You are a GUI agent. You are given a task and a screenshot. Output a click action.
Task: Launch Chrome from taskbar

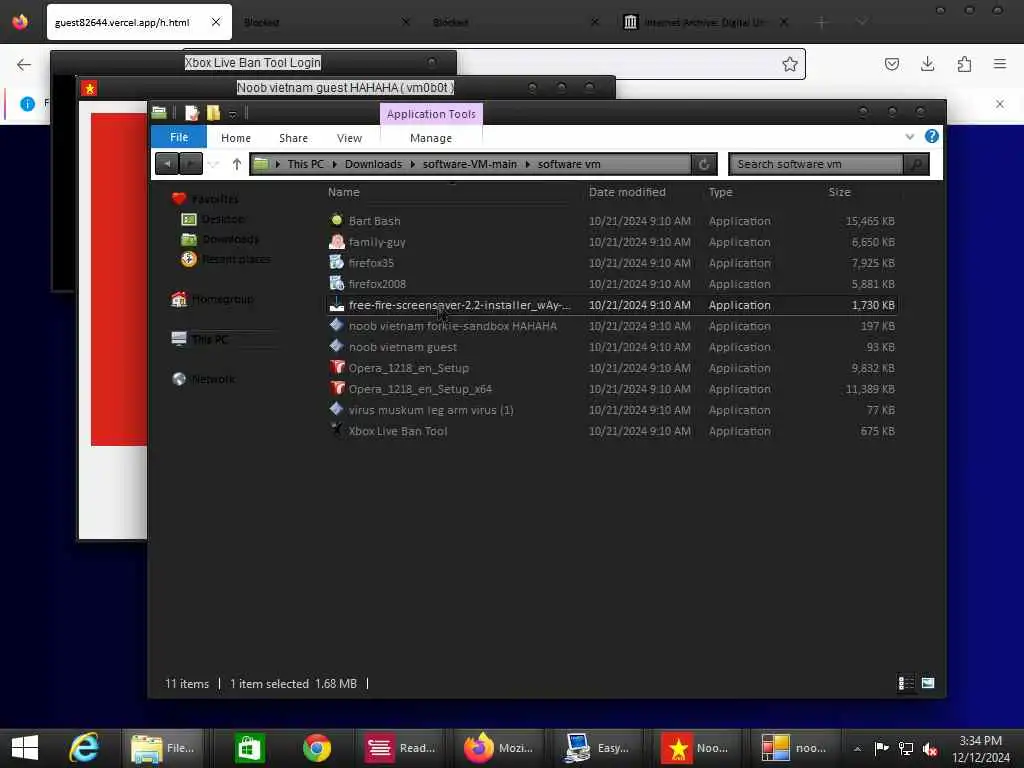pyautogui.click(x=317, y=748)
